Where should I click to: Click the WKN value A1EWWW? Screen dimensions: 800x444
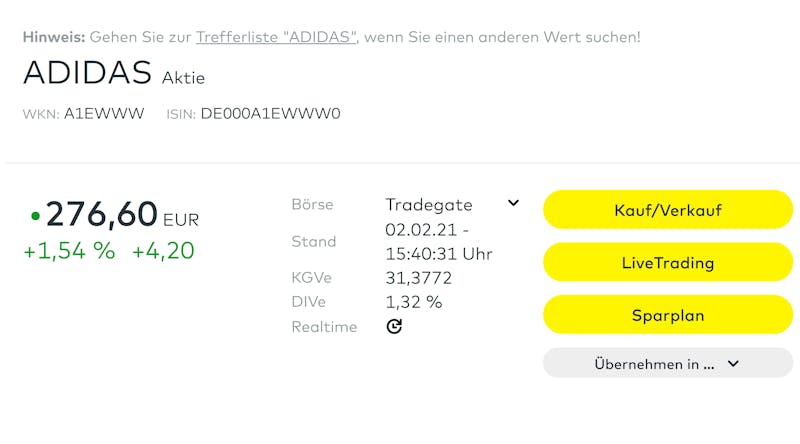104,114
